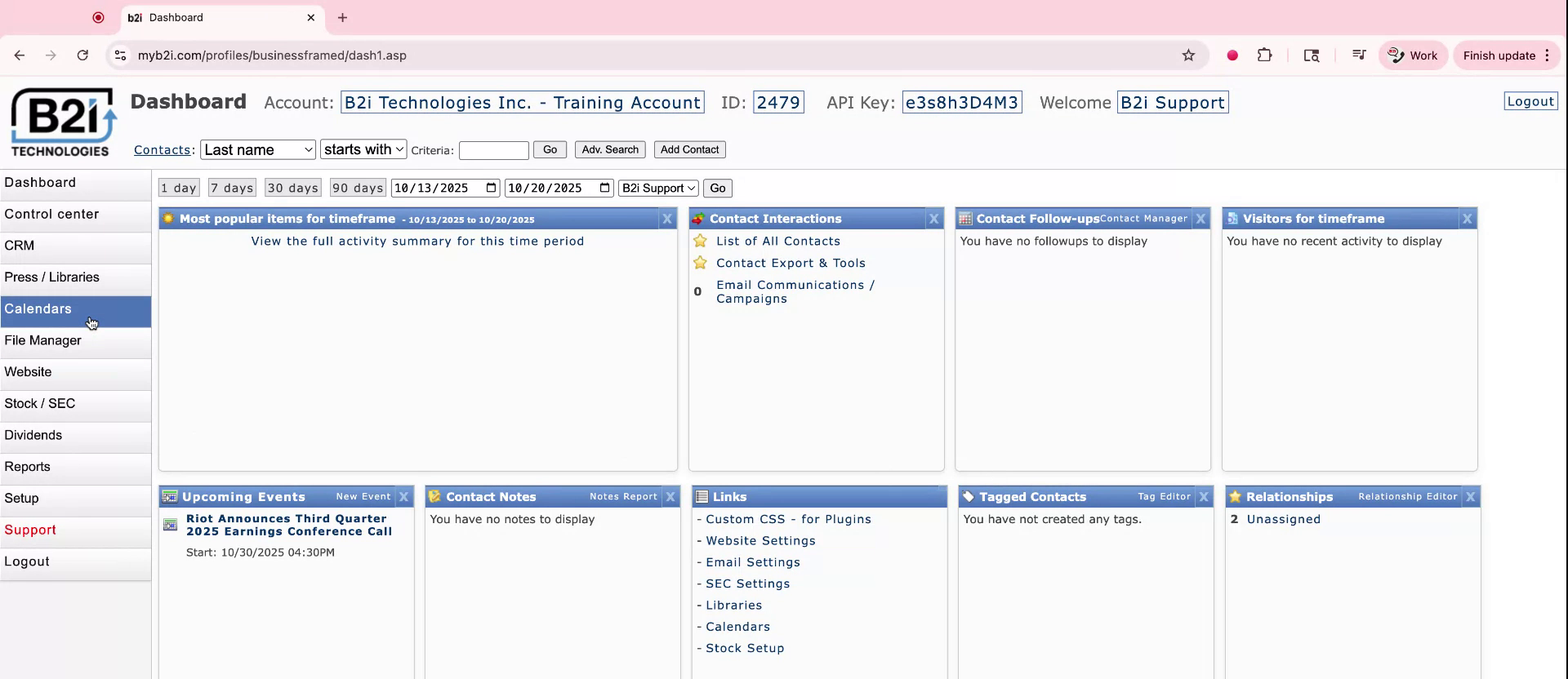Click the Contact Interactions header icon
Viewport: 1568px width, 679px height.
pos(698,219)
